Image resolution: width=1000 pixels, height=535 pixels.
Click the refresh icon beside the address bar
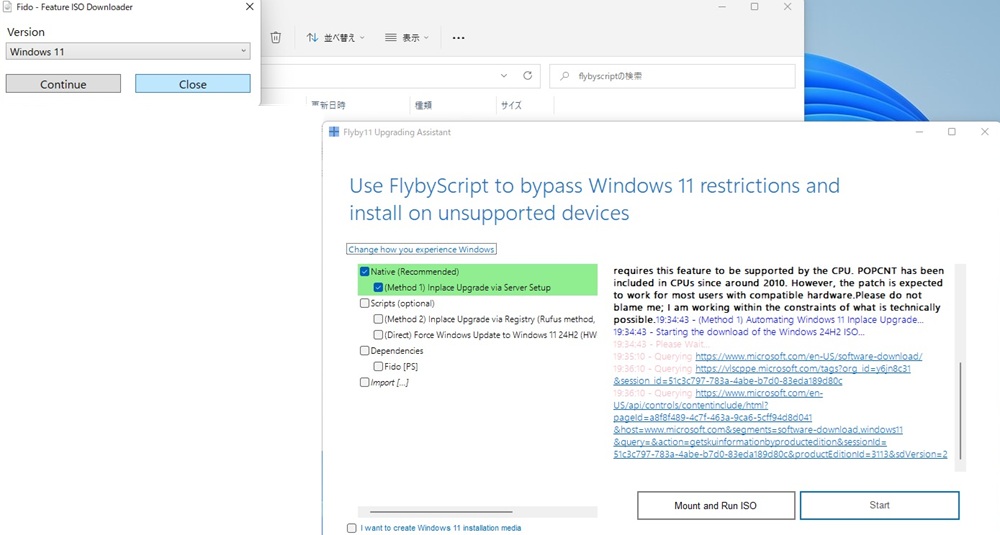click(x=529, y=76)
